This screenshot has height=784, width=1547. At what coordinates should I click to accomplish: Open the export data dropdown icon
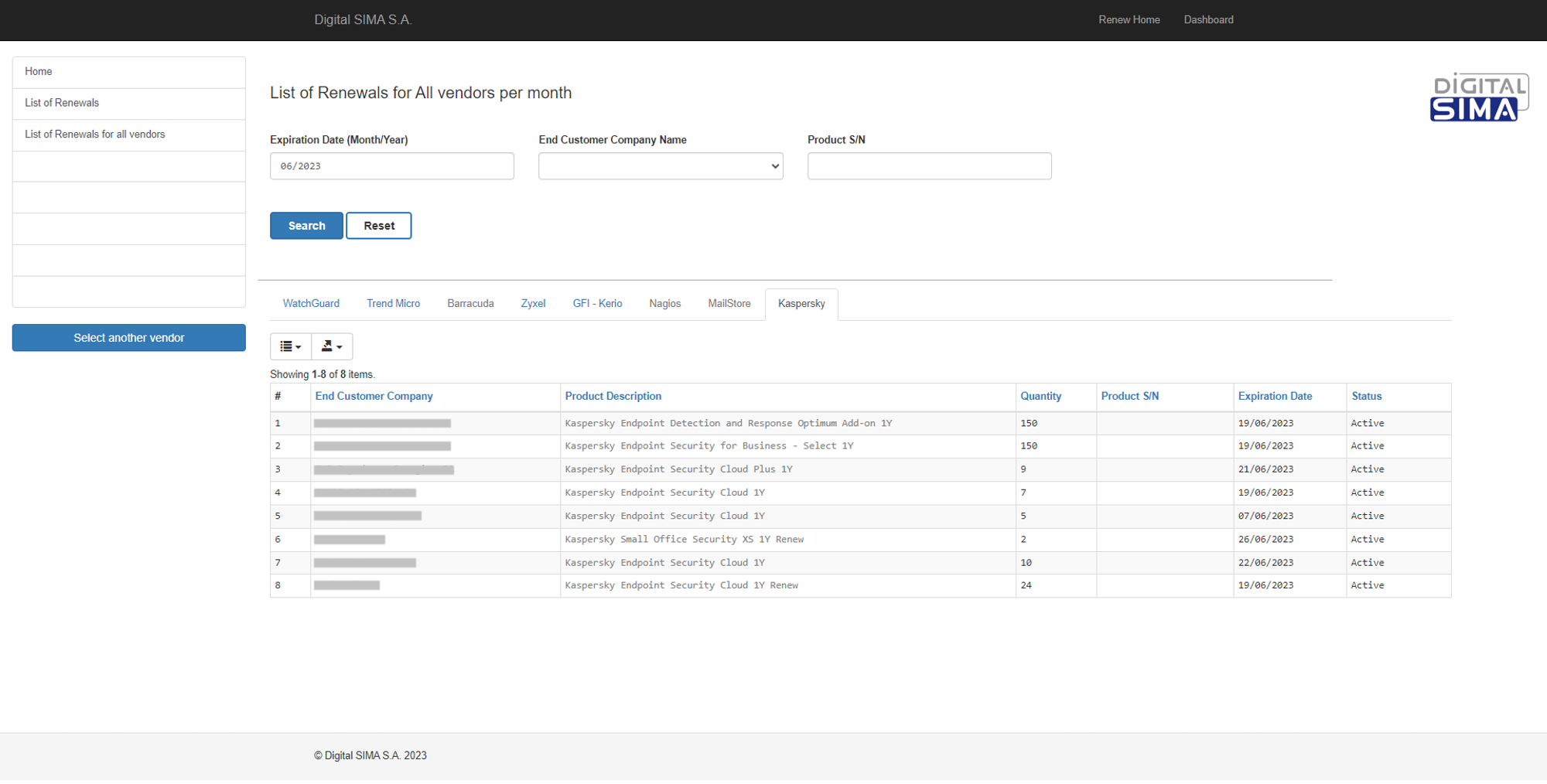332,346
